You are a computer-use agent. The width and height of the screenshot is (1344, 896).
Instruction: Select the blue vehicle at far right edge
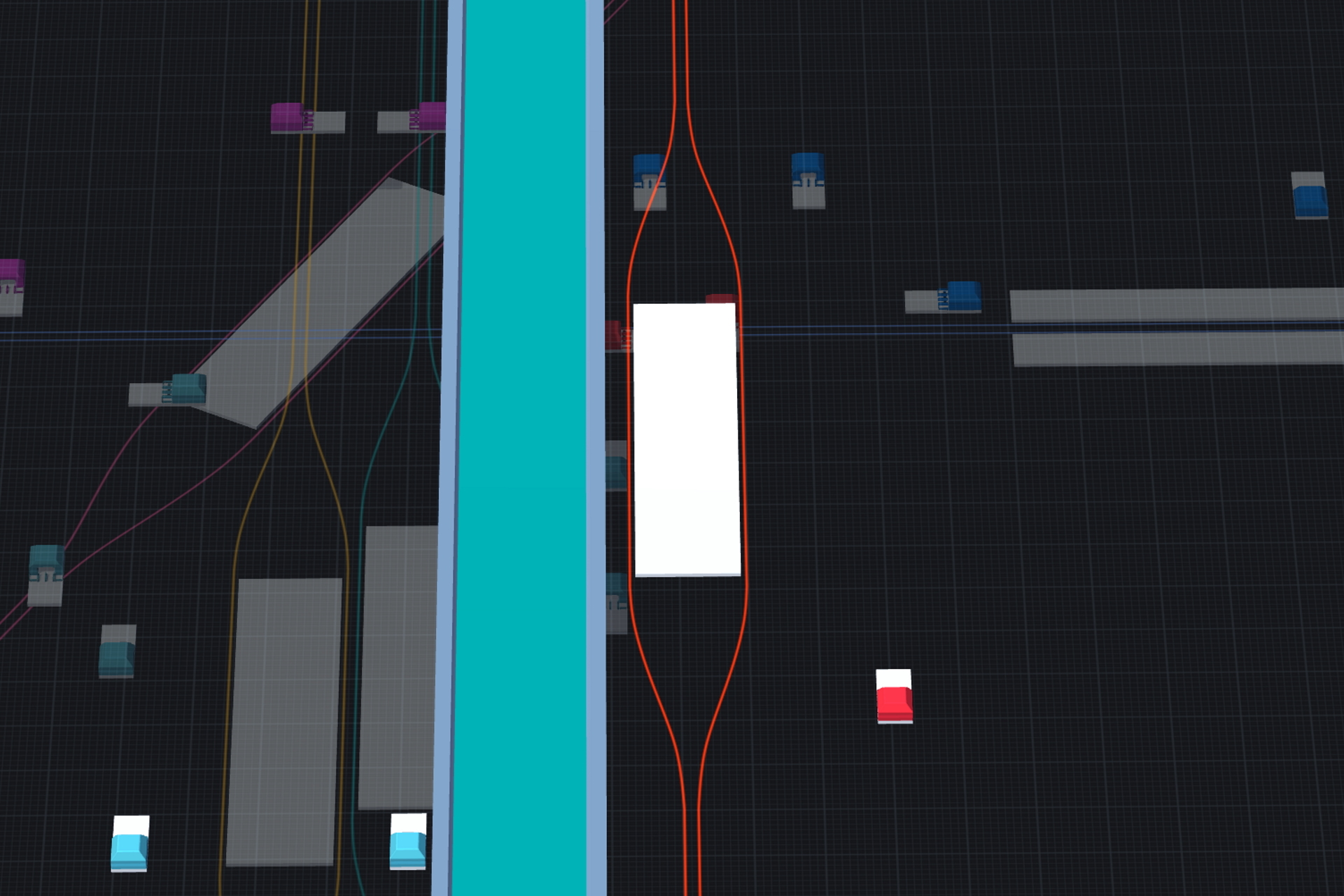tap(1309, 200)
